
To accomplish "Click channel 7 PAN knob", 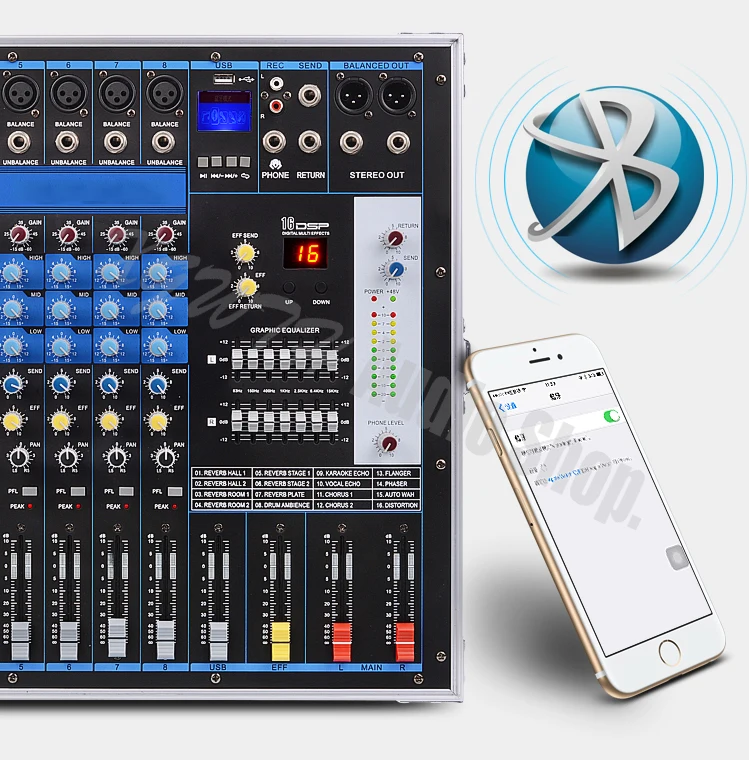I will 116,457.
